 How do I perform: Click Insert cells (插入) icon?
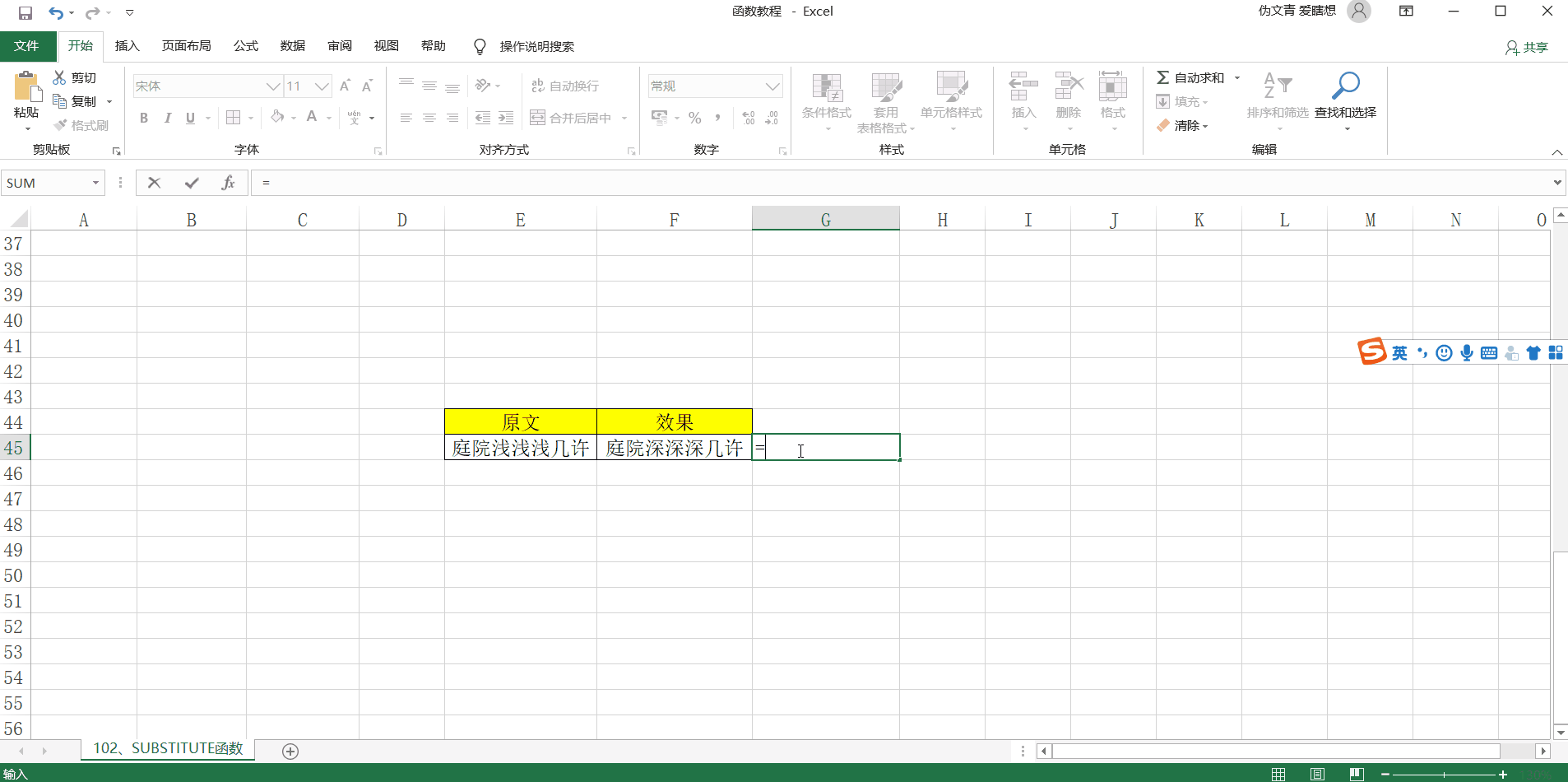point(1023,86)
